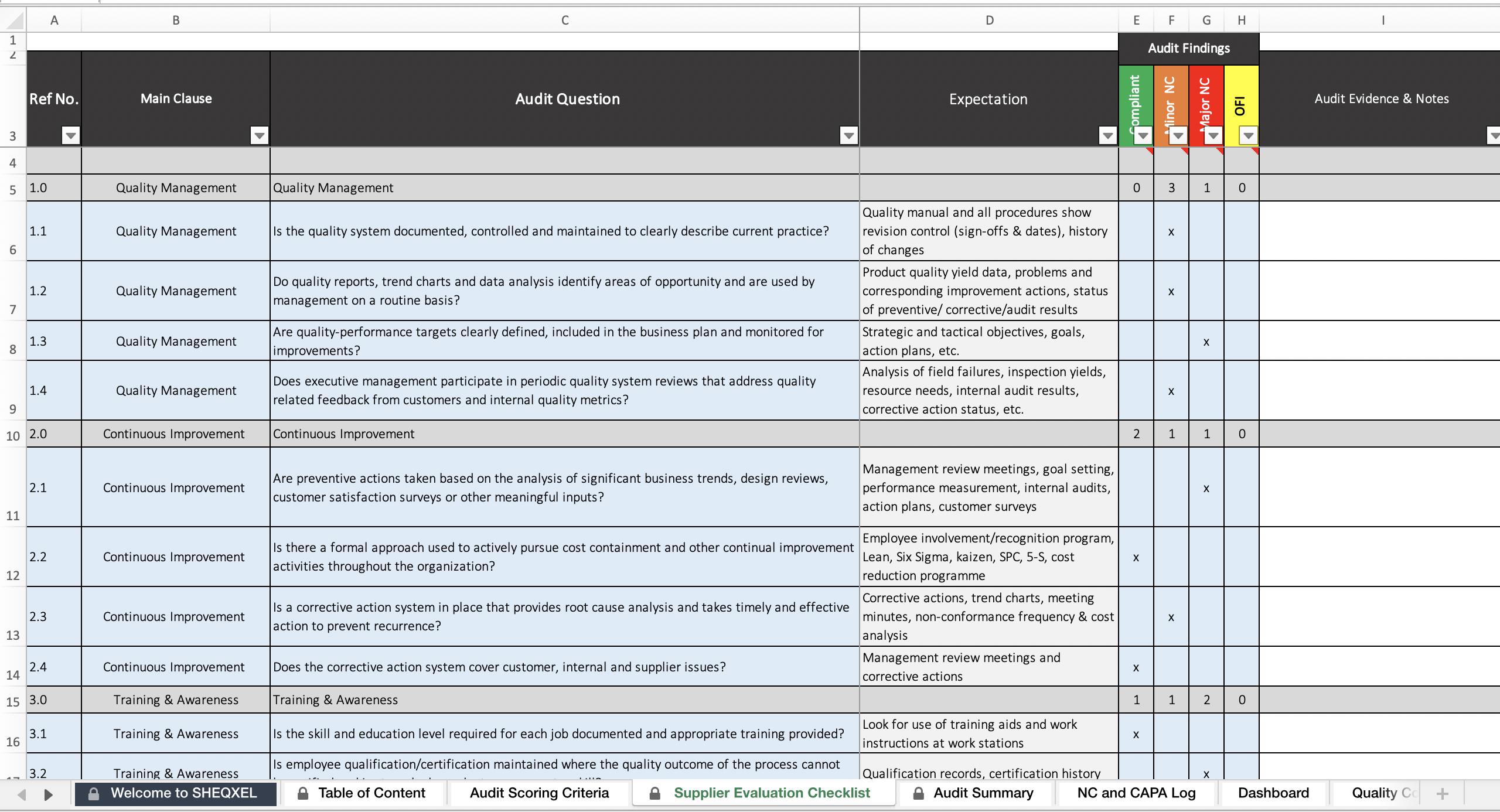Click the next sheet navigation arrow

pos(49,794)
